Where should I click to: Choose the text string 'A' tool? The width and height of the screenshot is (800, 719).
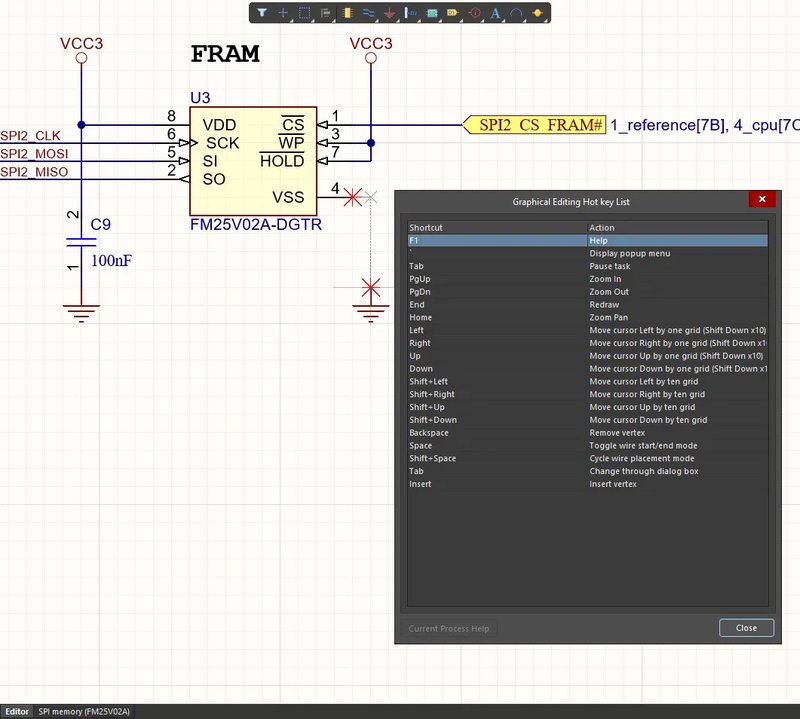pos(495,13)
